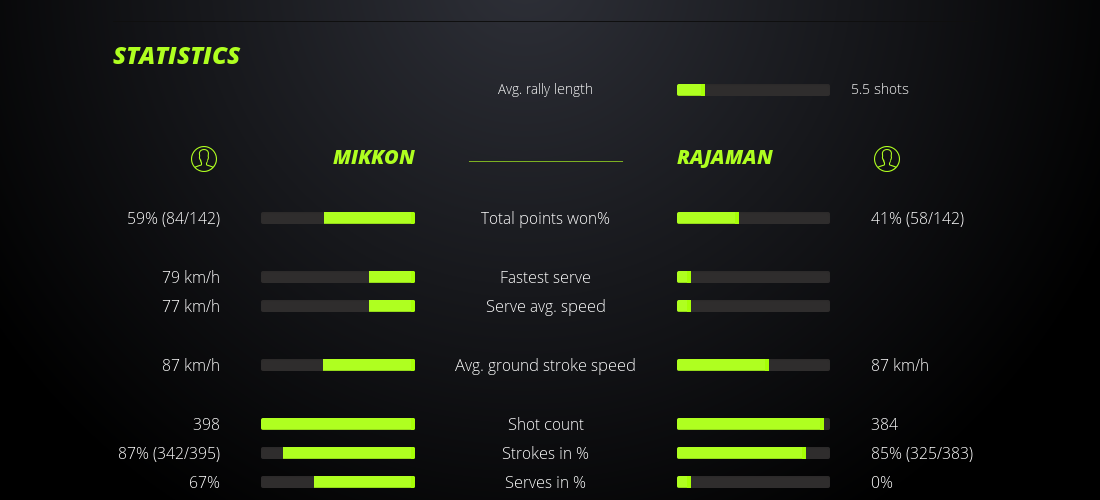Click Rajaman's 85% (325/383) value
The width and height of the screenshot is (1100, 500).
[x=922, y=453]
